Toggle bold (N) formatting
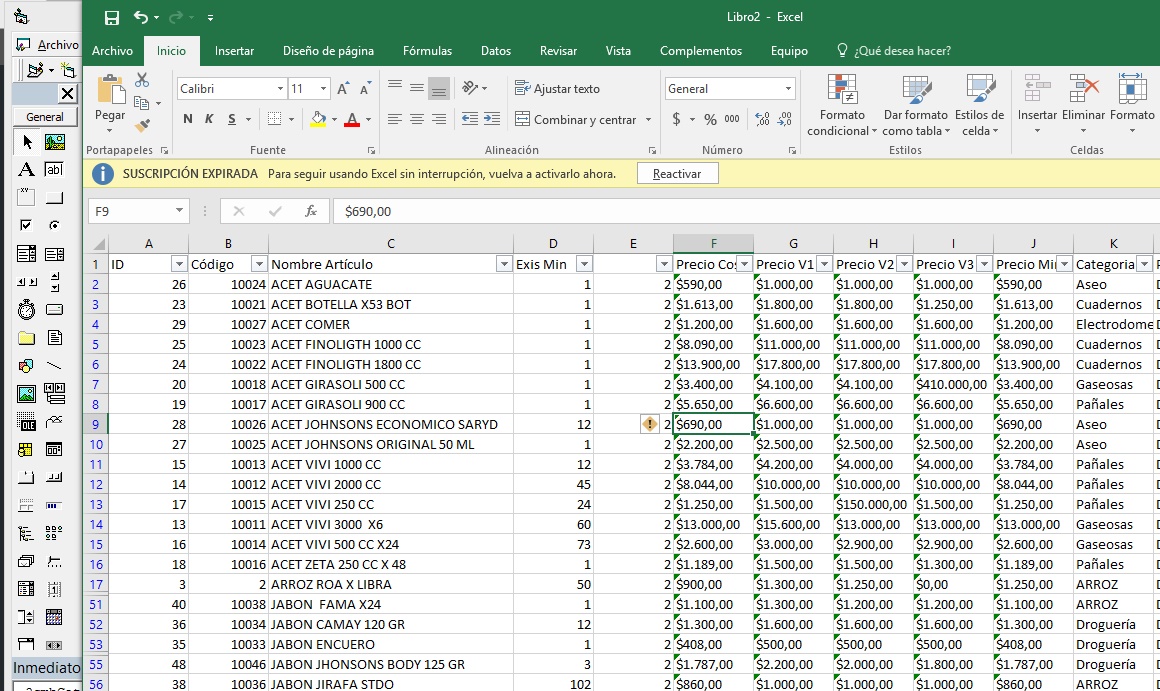1160x691 pixels. point(188,119)
